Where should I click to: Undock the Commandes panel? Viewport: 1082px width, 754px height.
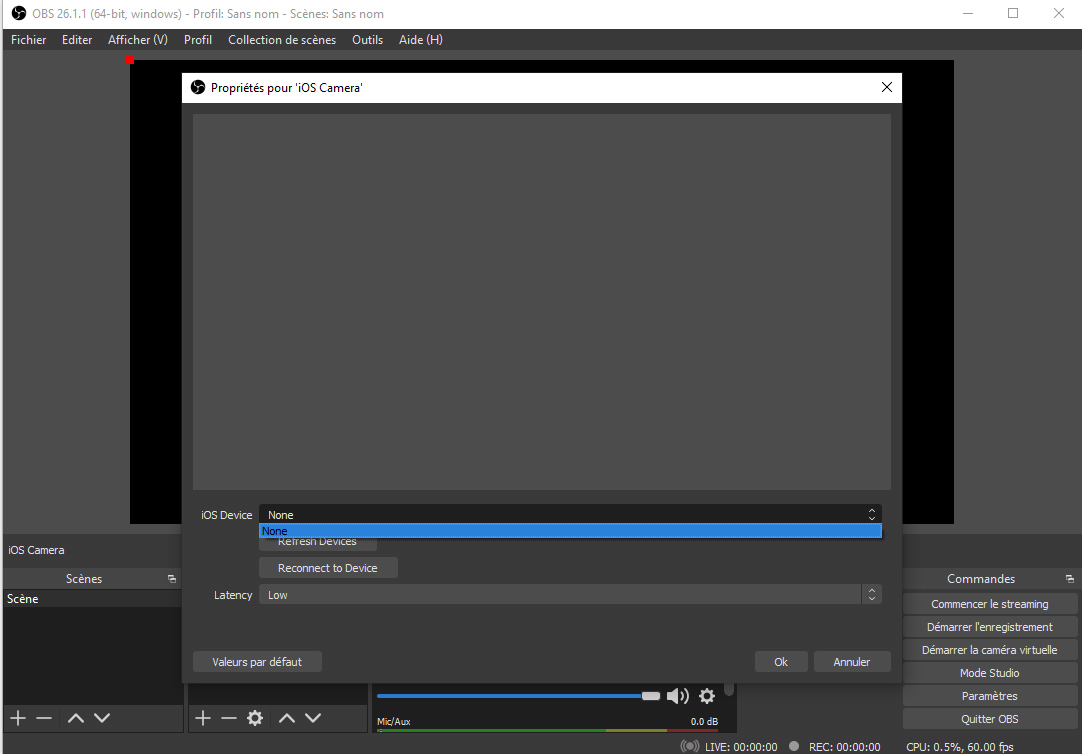[1070, 579]
